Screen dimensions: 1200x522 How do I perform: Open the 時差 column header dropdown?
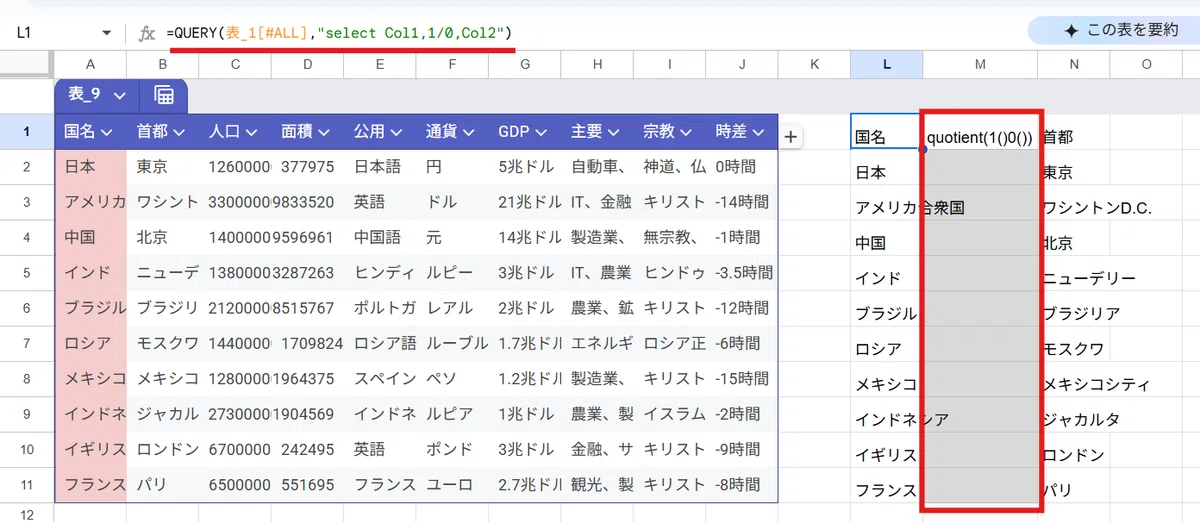[757, 133]
